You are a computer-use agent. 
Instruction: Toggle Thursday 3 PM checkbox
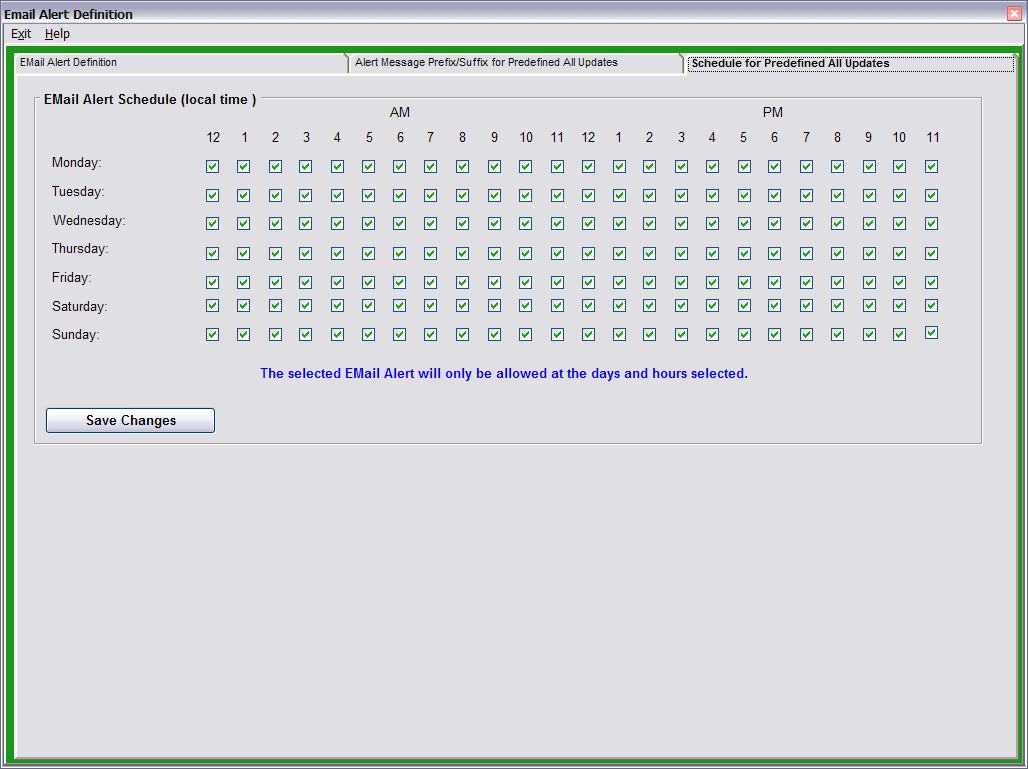pos(681,254)
